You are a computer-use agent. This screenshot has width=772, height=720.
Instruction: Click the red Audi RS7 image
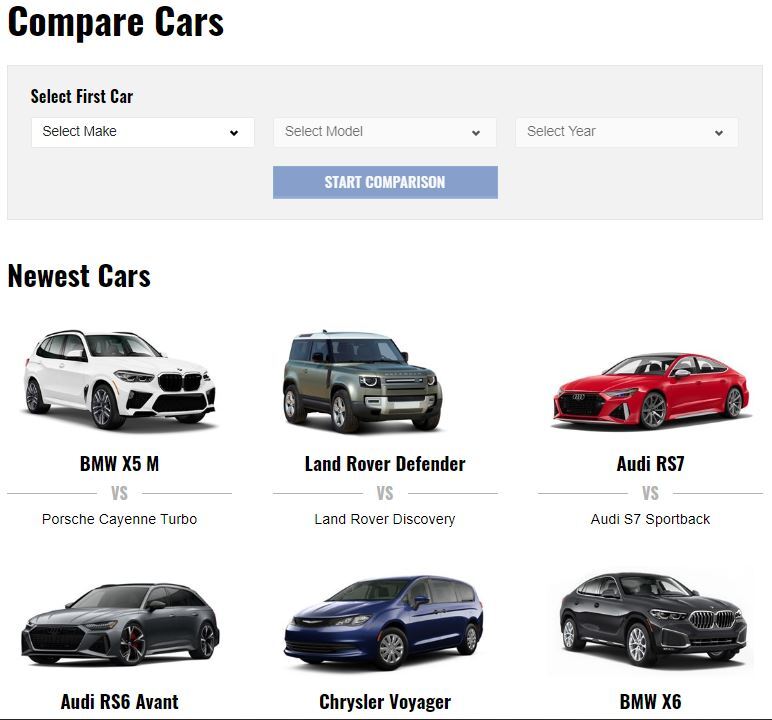(650, 390)
